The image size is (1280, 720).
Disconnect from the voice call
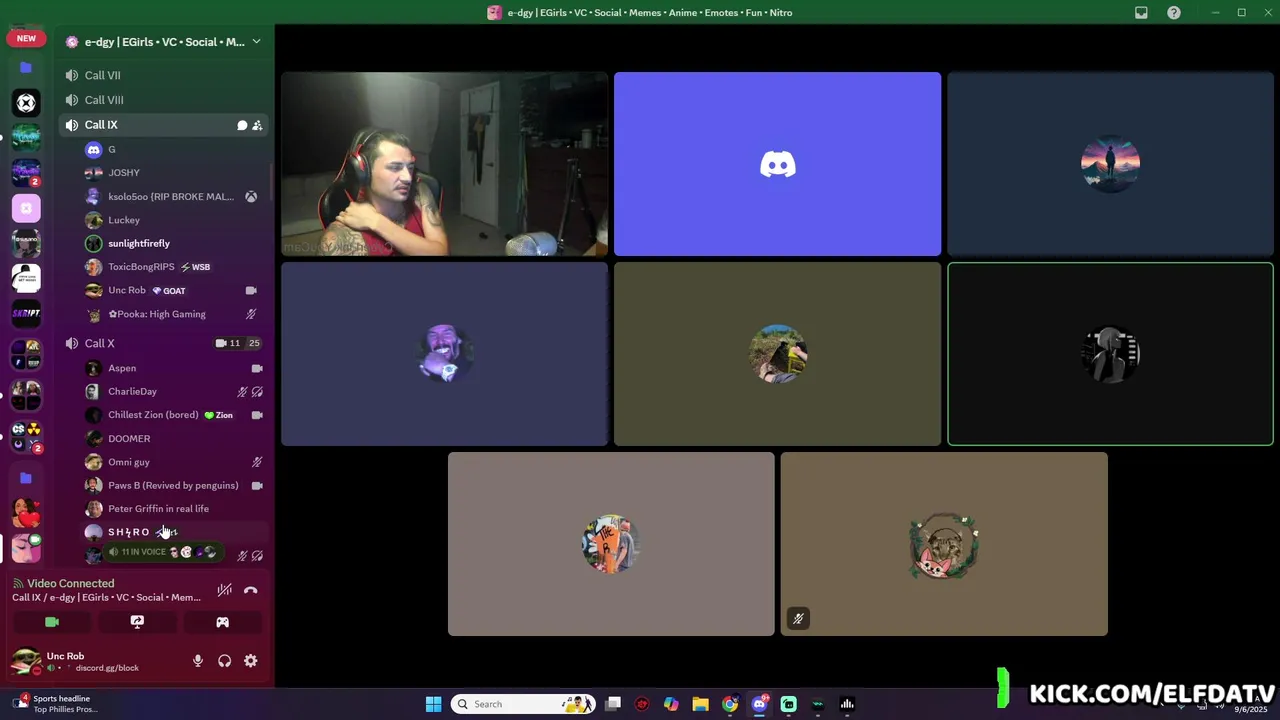click(250, 590)
